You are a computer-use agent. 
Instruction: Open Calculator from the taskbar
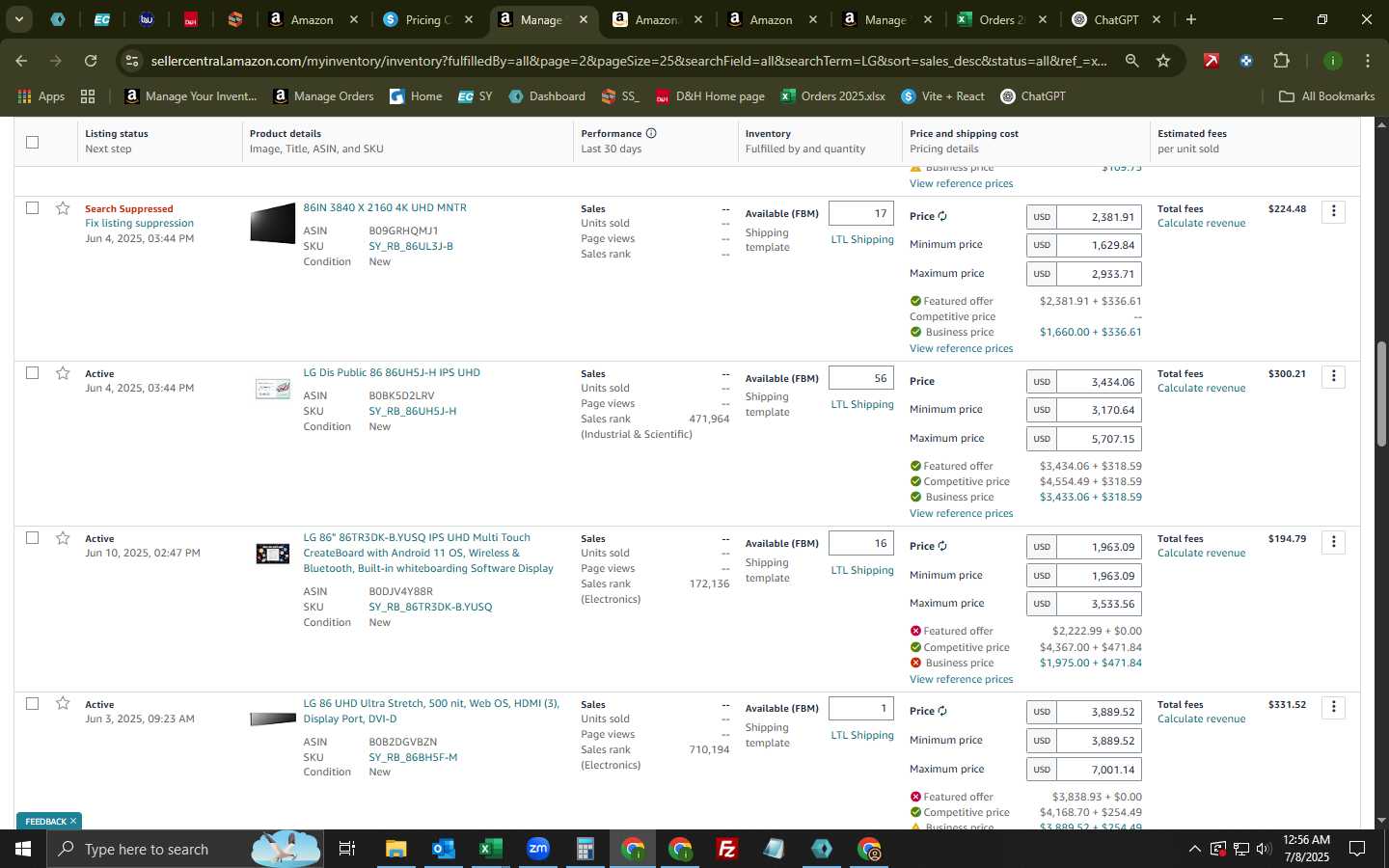coord(585,849)
